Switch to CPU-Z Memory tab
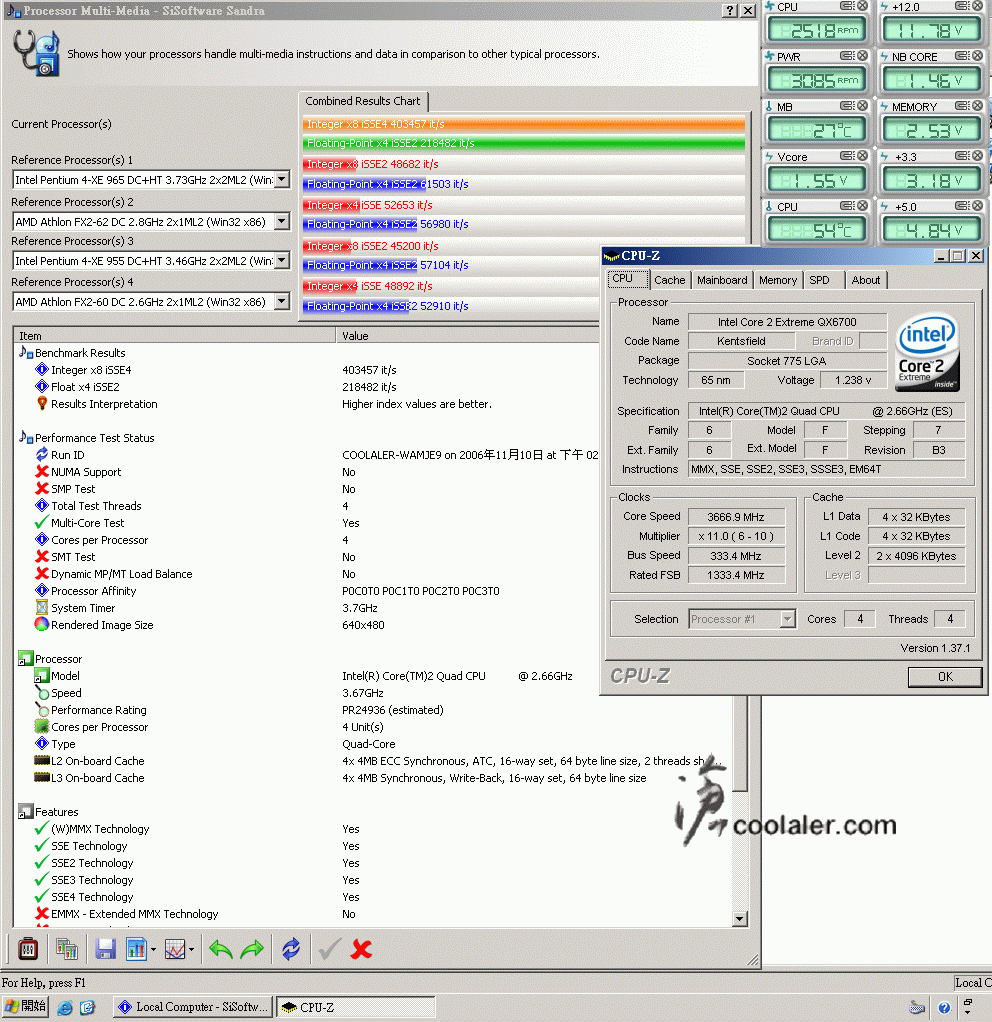 click(x=778, y=280)
